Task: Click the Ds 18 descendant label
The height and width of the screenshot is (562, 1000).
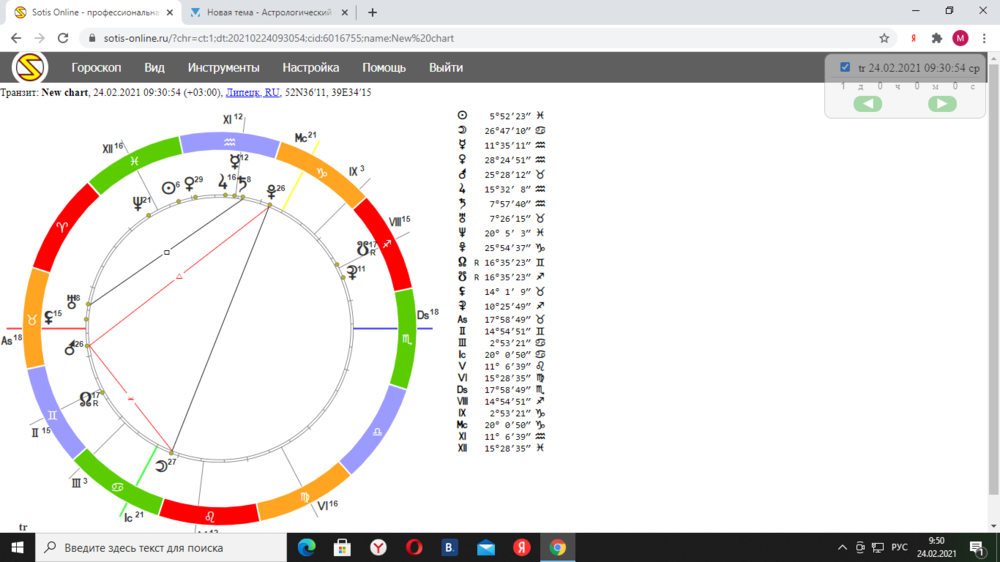Action: pos(427,314)
